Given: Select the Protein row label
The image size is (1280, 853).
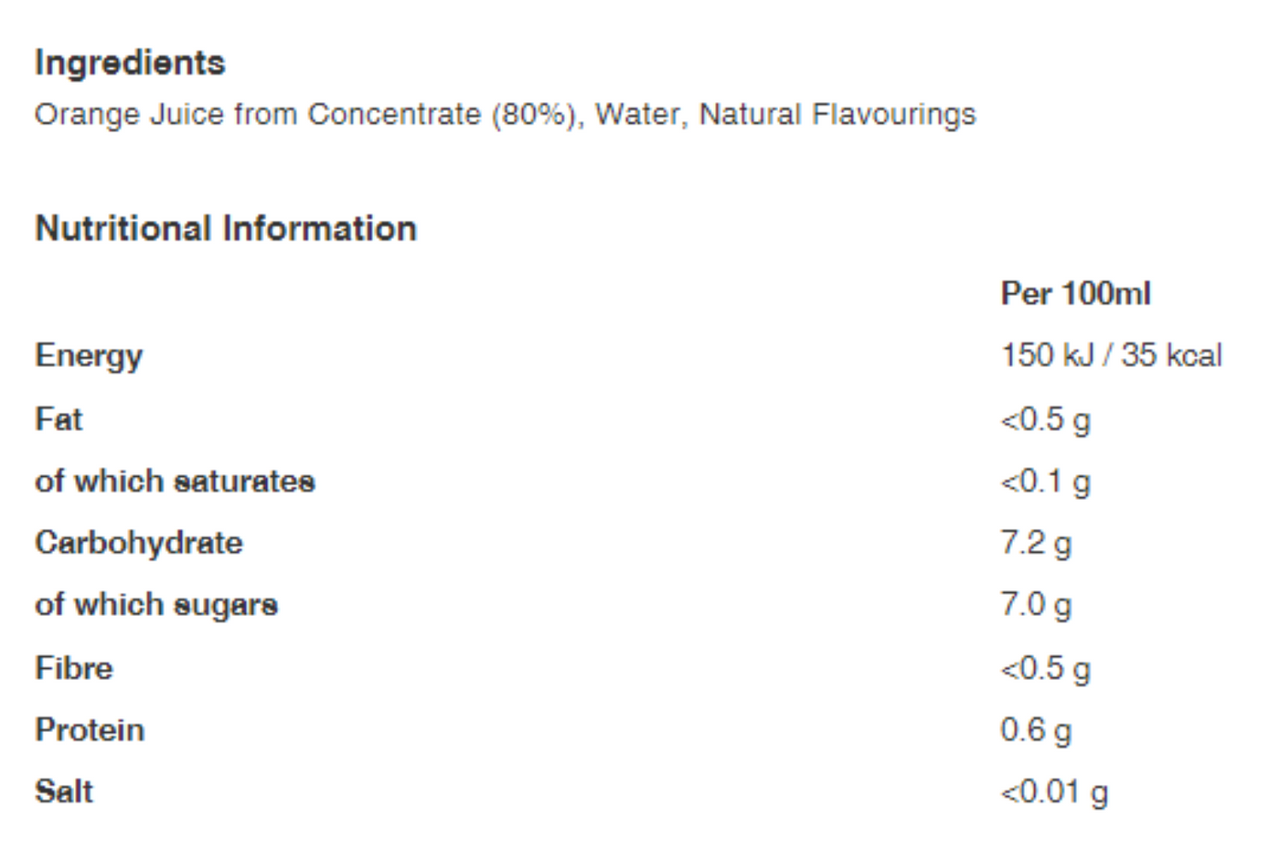Looking at the screenshot, I should point(90,729).
